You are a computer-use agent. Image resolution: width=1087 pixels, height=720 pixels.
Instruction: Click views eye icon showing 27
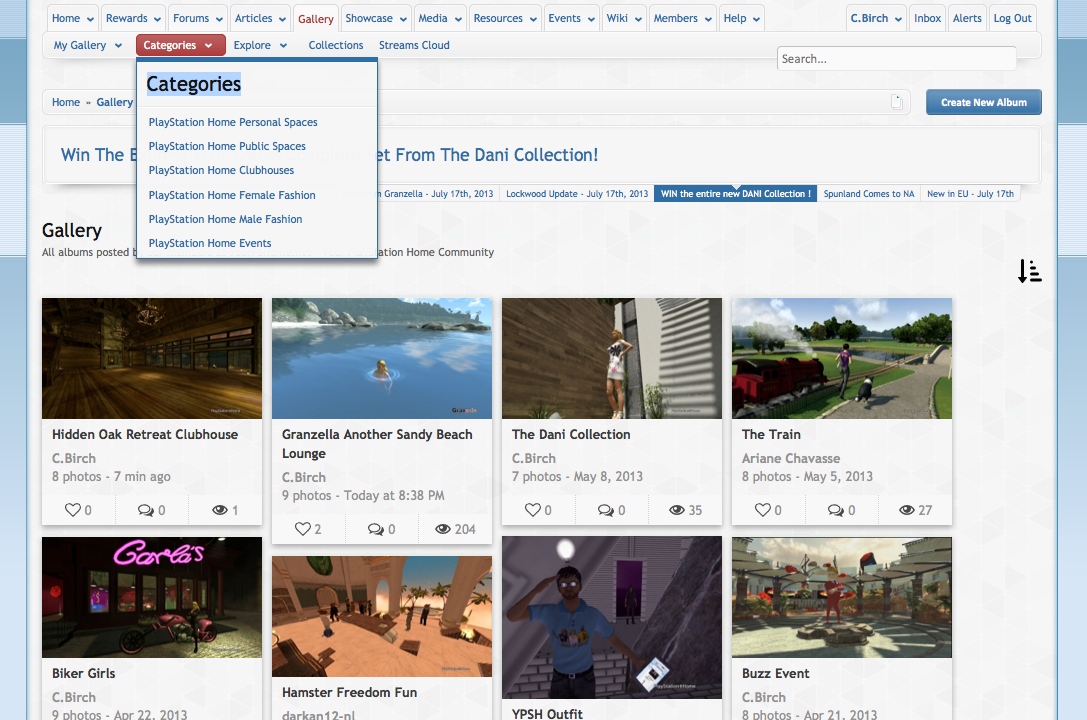pos(907,510)
